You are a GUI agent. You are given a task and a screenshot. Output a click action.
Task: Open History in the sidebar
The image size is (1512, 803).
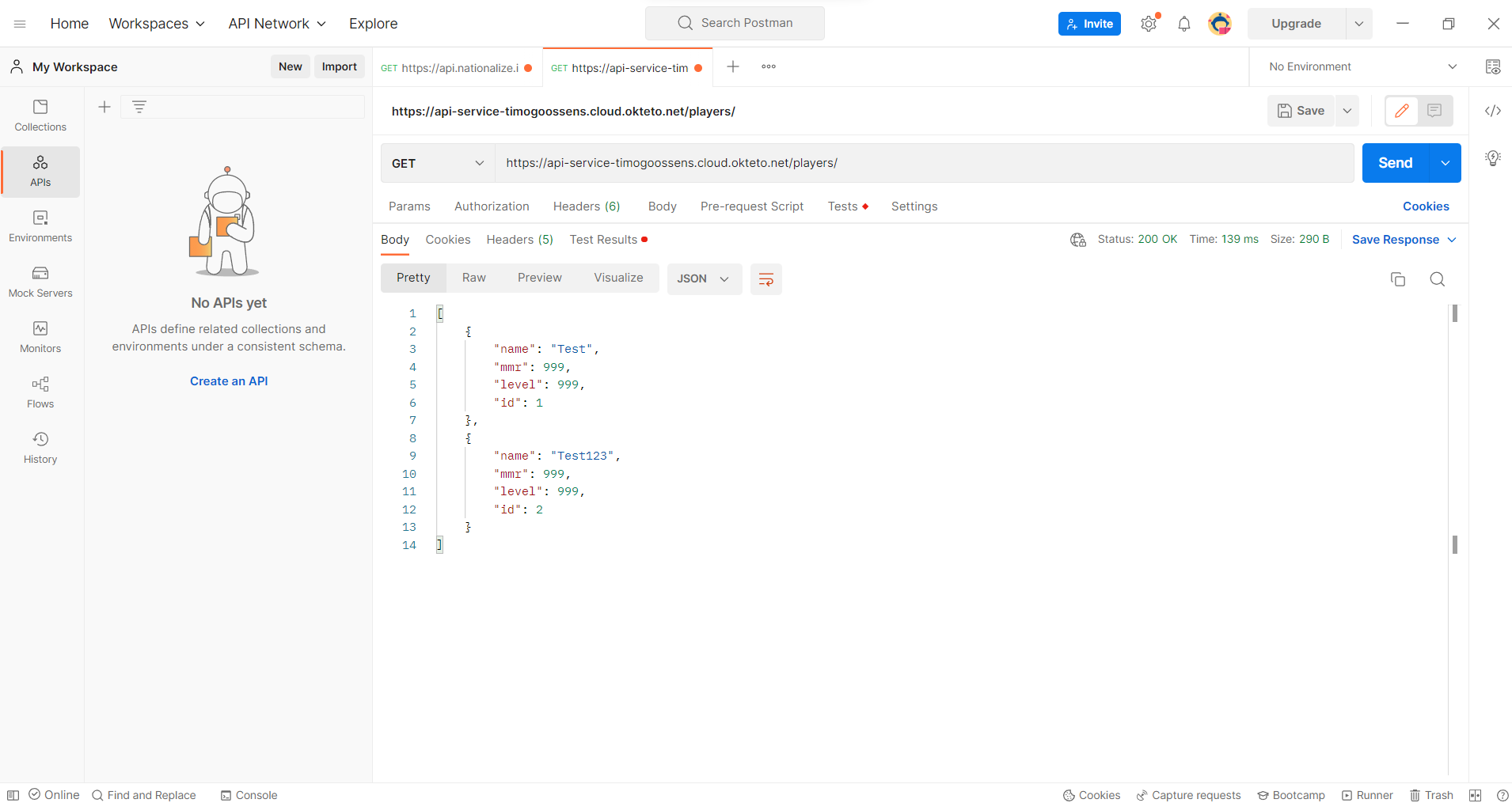click(x=40, y=448)
